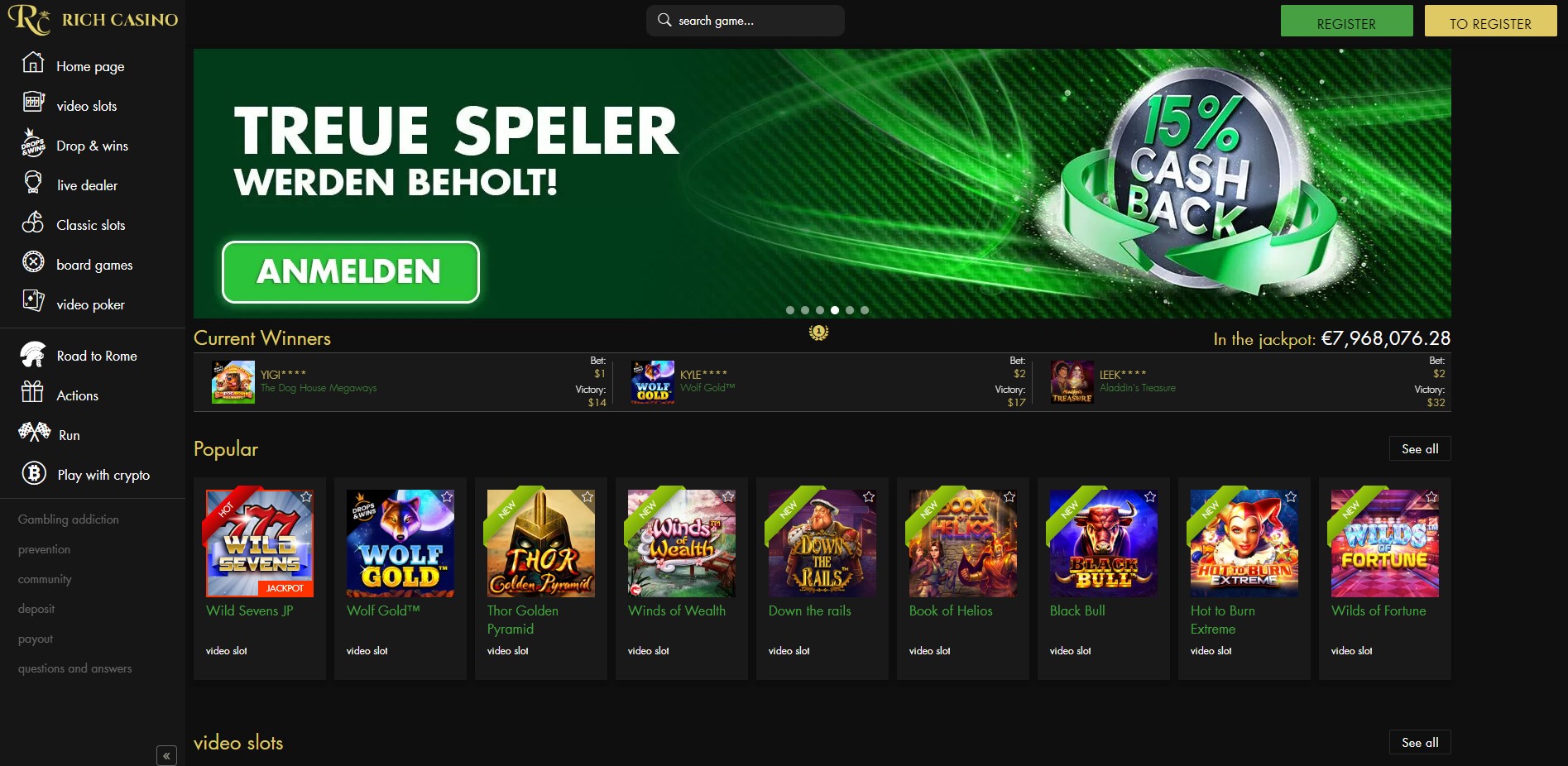Focus the search game field

click(x=745, y=21)
